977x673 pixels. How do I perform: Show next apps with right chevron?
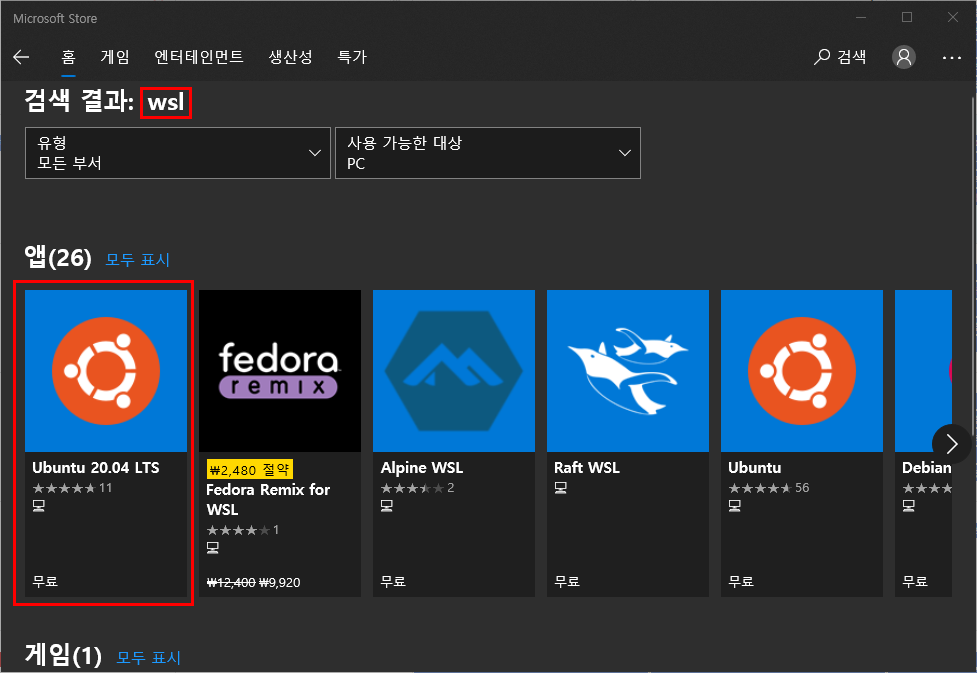951,444
